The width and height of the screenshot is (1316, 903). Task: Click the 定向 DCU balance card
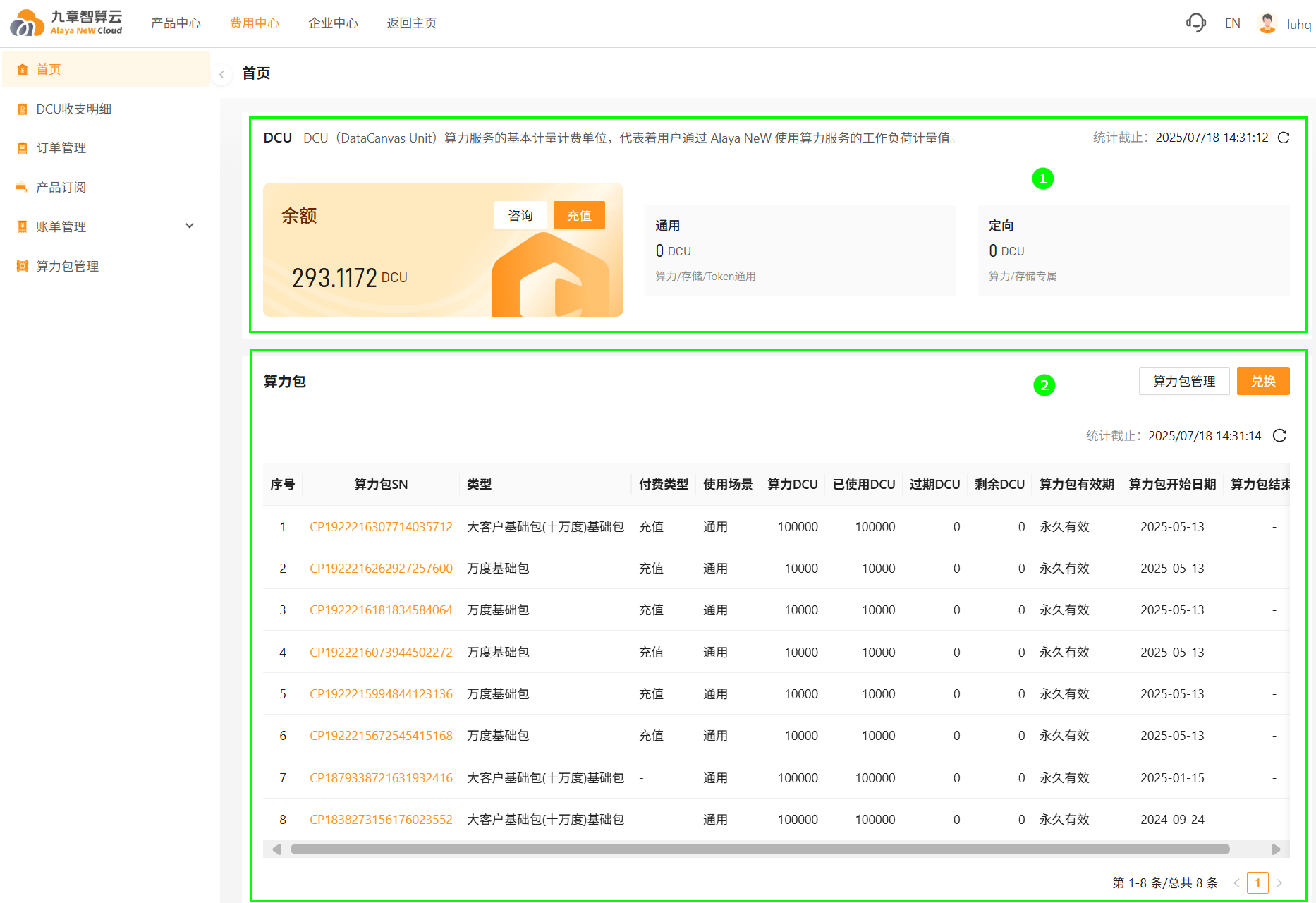[x=1134, y=250]
